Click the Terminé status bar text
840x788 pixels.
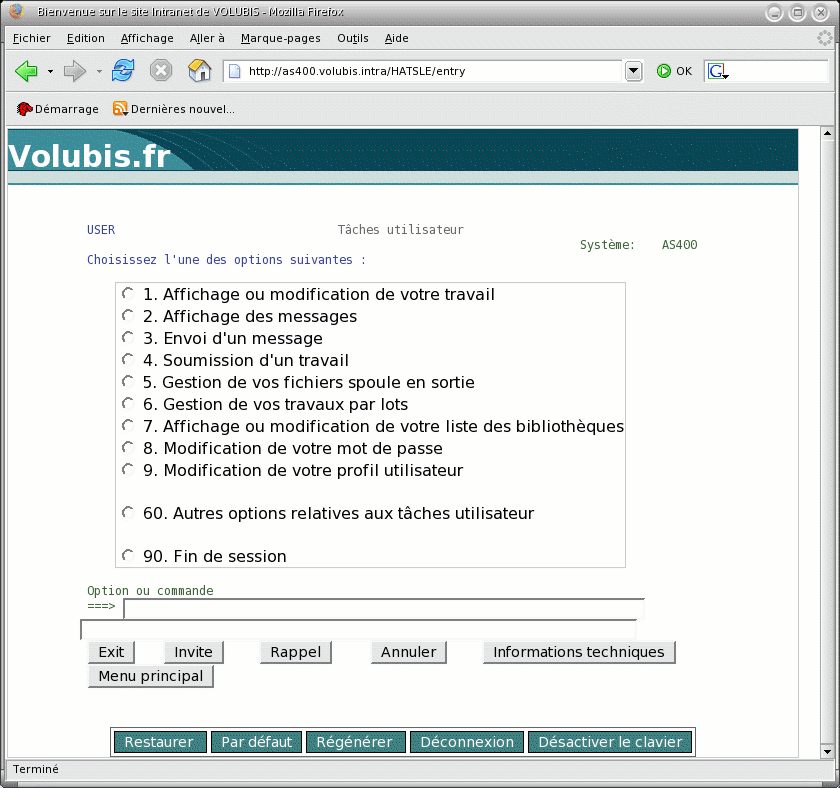click(35, 769)
